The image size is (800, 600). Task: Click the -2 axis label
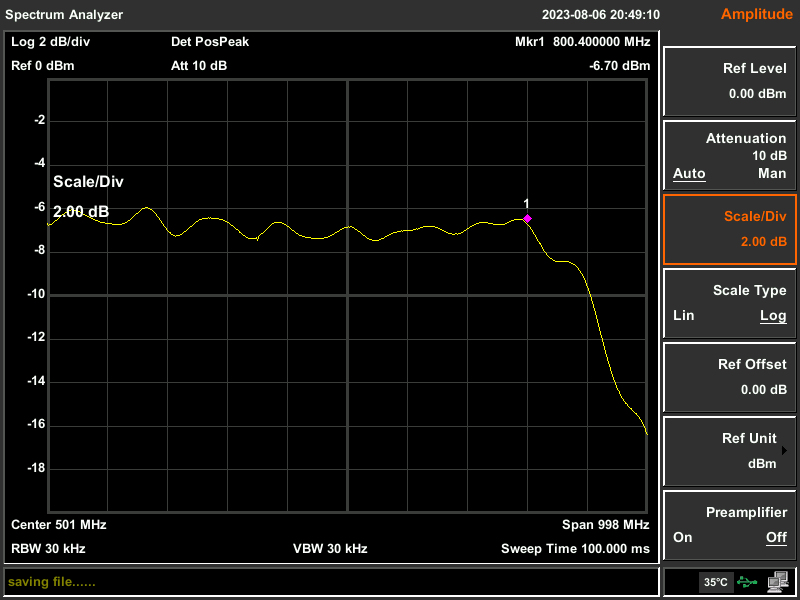pos(39,120)
